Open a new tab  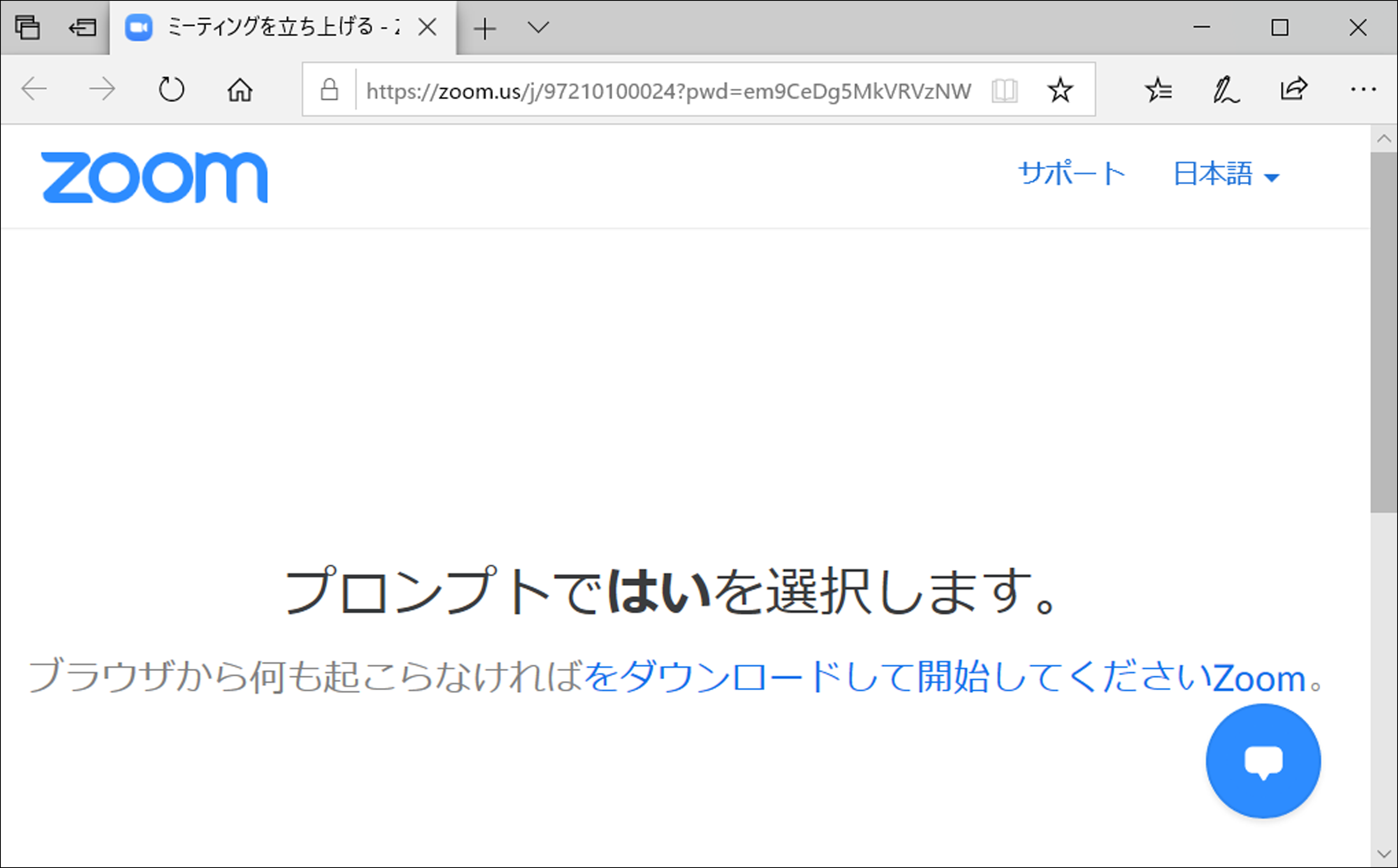click(485, 28)
